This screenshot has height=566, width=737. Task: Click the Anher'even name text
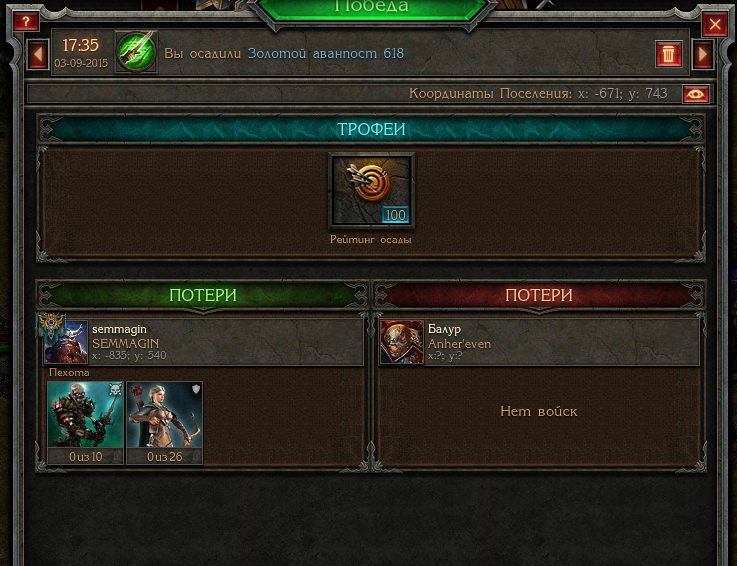(x=459, y=344)
